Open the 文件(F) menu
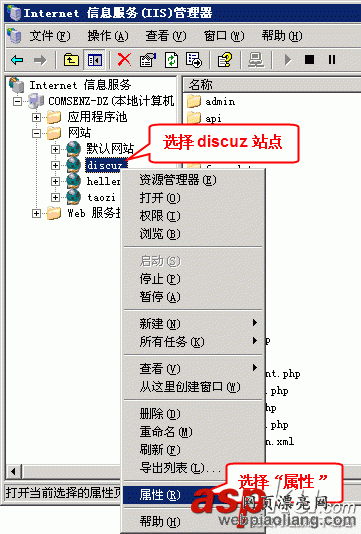 tap(50, 35)
